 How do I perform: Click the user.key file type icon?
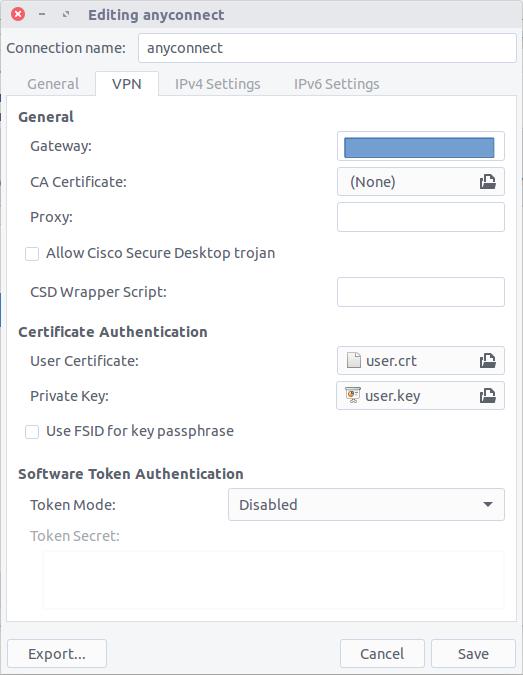coord(353,395)
